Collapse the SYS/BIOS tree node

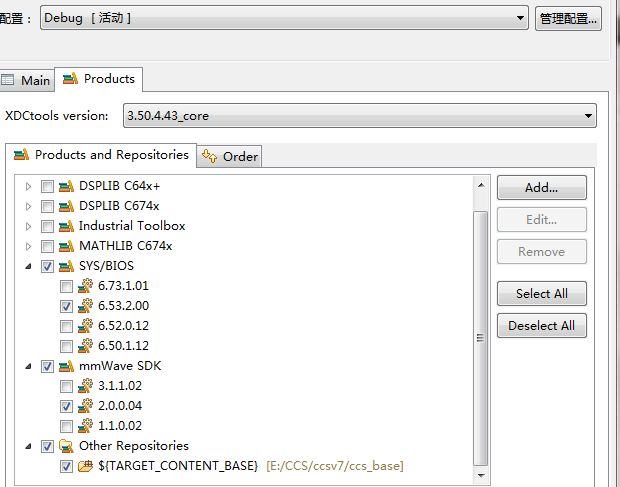click(x=28, y=267)
